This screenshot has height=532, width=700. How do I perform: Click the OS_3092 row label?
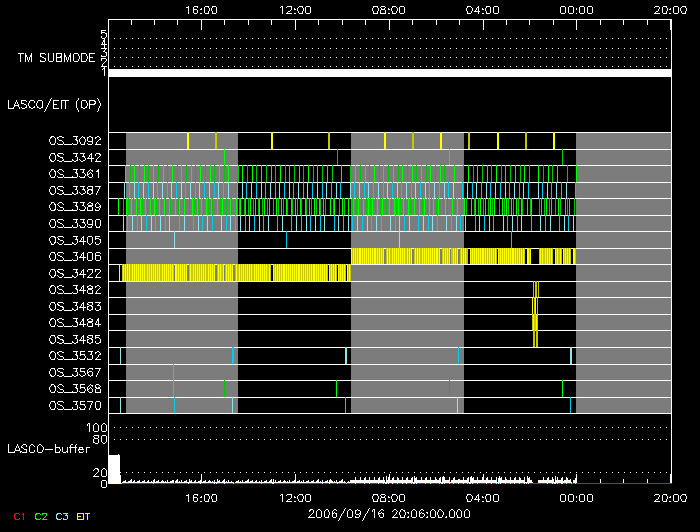click(x=74, y=141)
